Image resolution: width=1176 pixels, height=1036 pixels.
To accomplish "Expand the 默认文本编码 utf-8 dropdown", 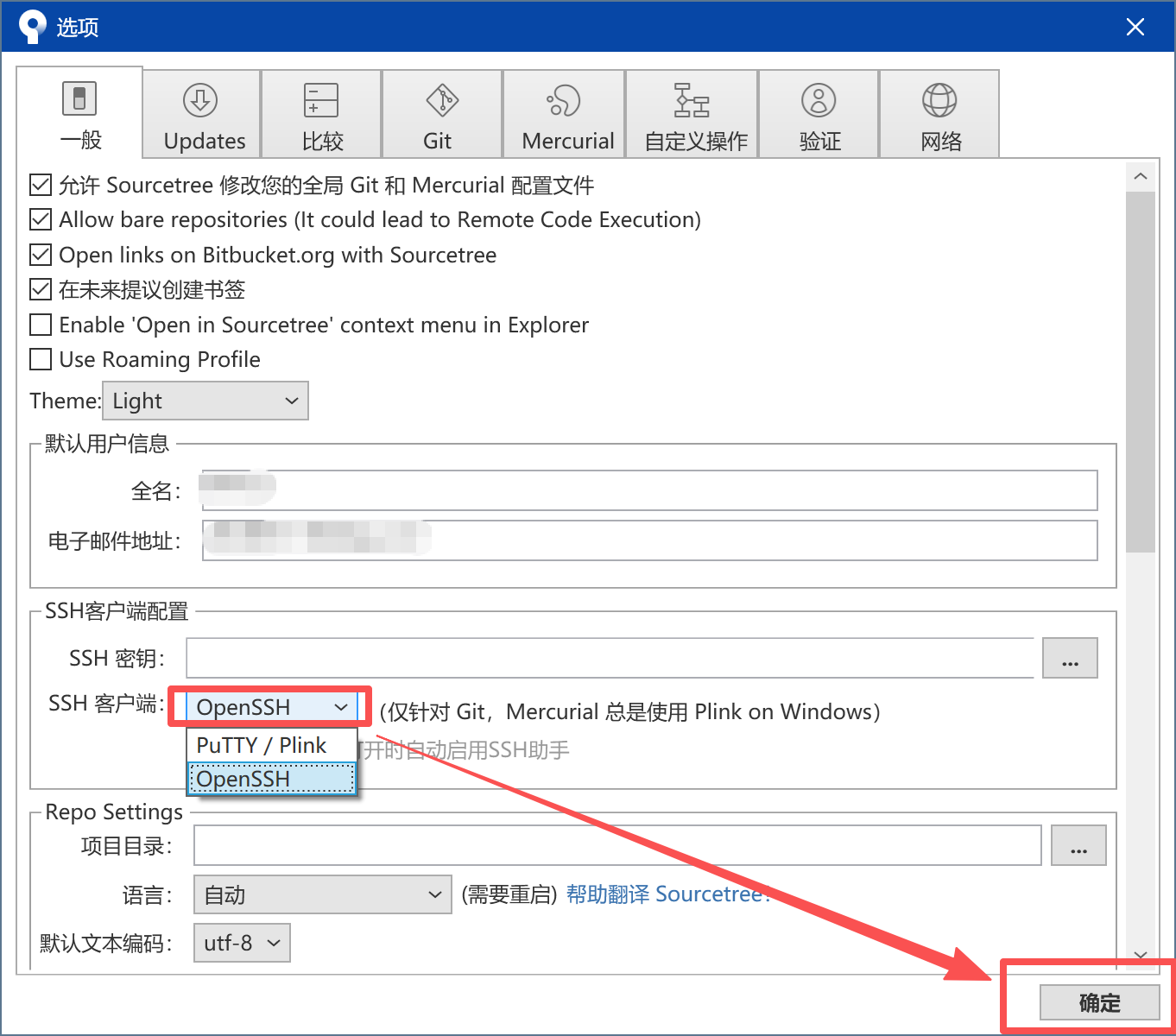I will click(242, 943).
